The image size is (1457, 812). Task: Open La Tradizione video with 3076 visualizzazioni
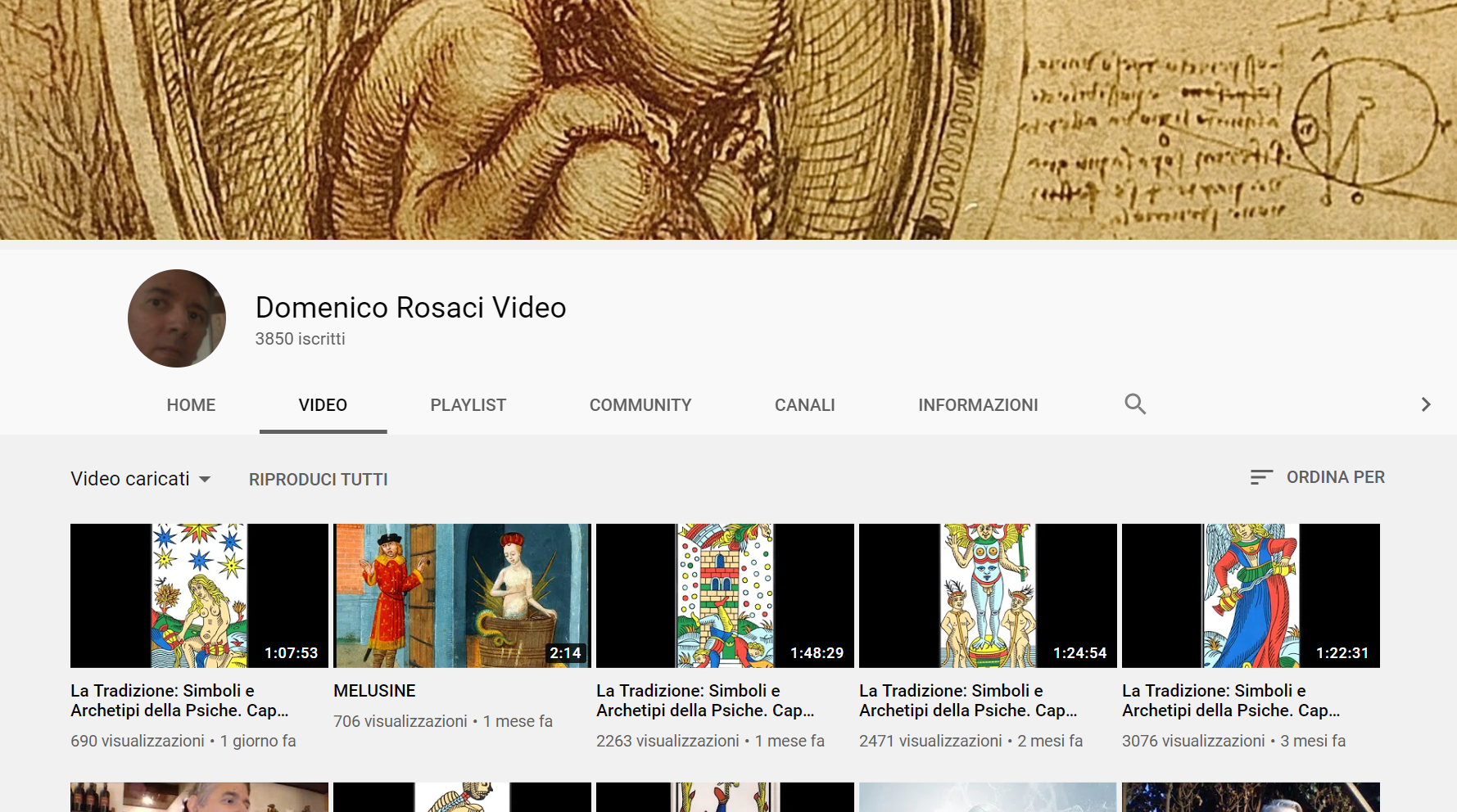pos(1232,701)
